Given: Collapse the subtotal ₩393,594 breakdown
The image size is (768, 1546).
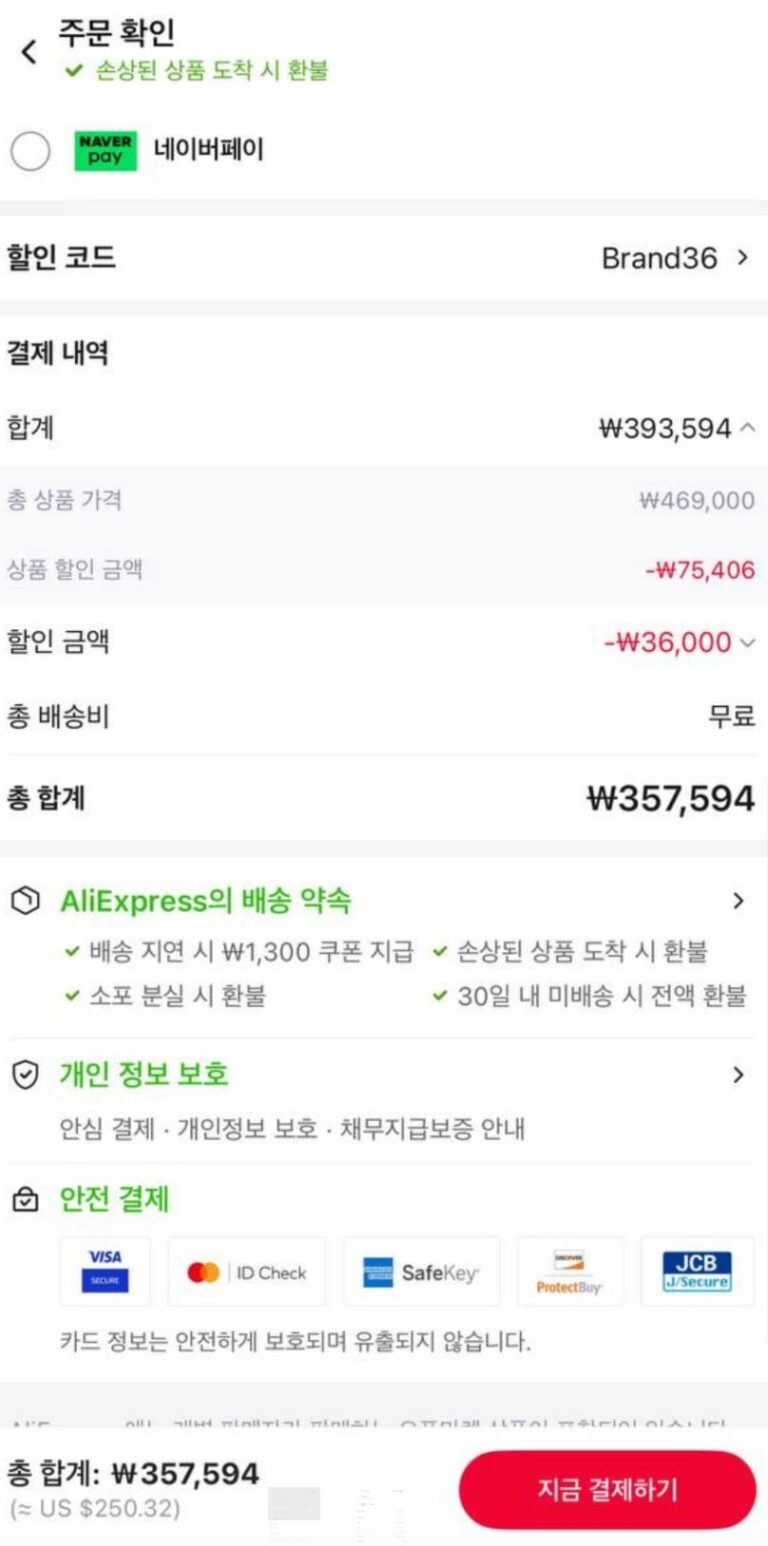Looking at the screenshot, I should tap(747, 429).
